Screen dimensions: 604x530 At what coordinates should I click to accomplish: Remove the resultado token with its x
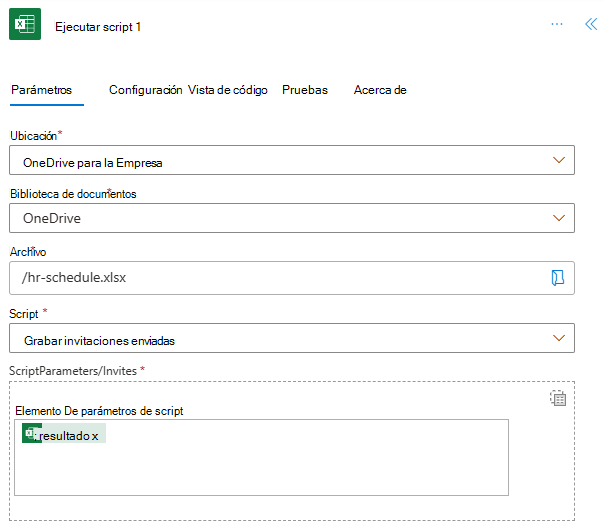click(95, 436)
